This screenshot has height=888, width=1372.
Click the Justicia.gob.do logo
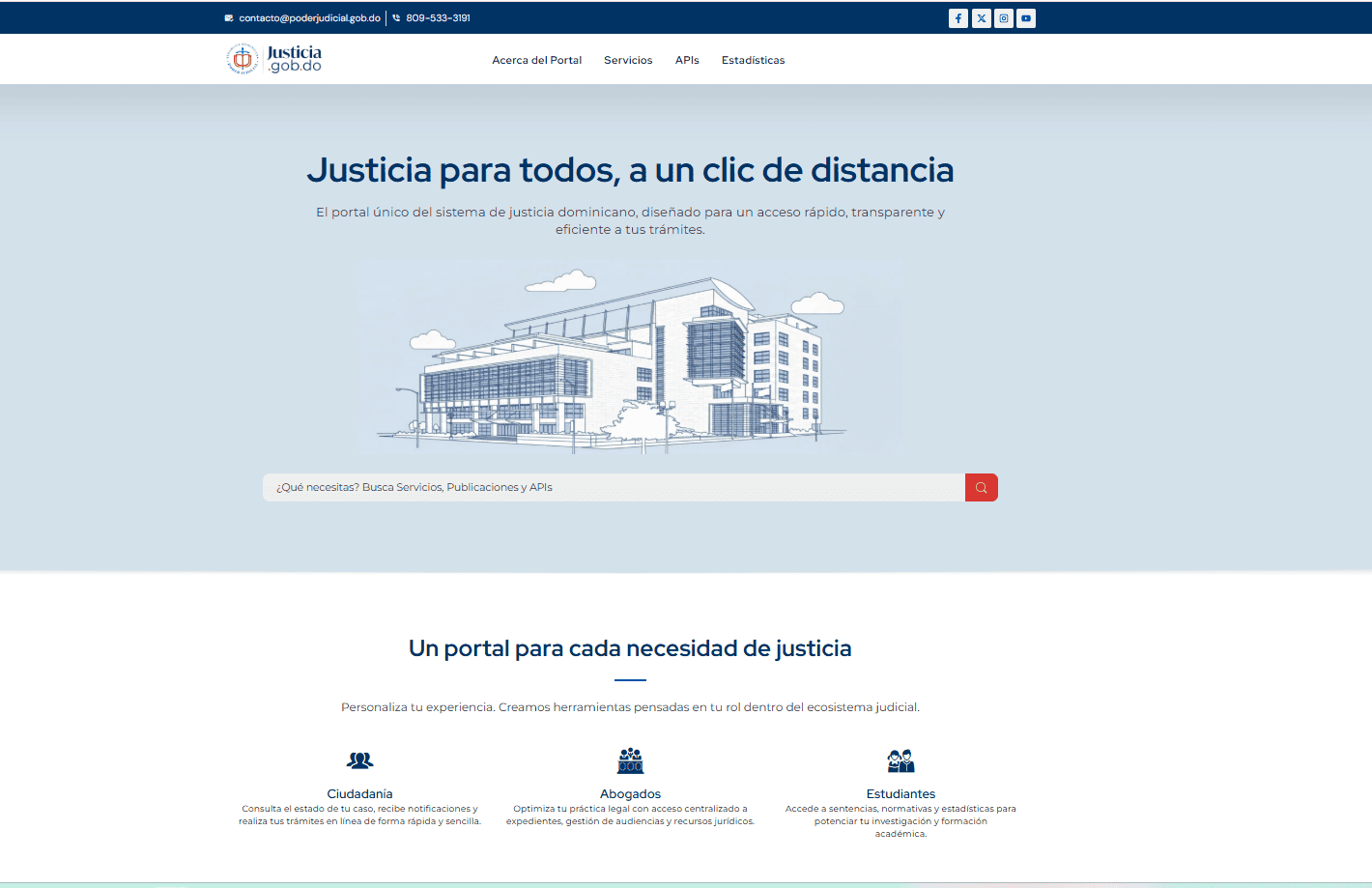tap(273, 58)
